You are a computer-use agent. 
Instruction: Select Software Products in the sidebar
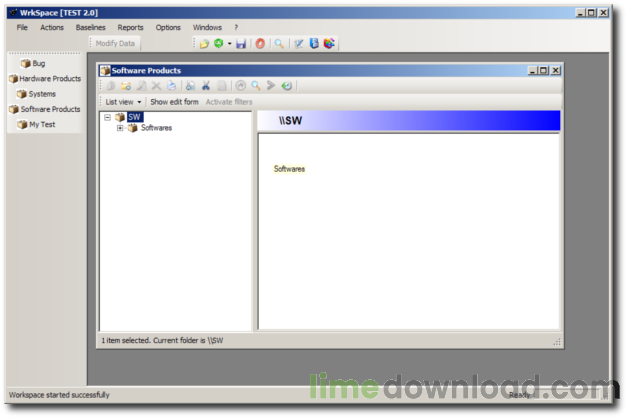pos(45,109)
